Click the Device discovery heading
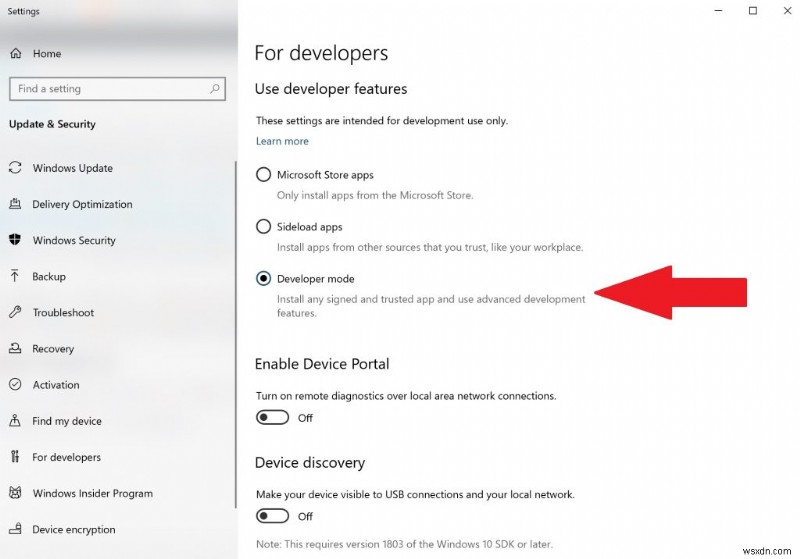The width and height of the screenshot is (800, 559). click(x=310, y=463)
